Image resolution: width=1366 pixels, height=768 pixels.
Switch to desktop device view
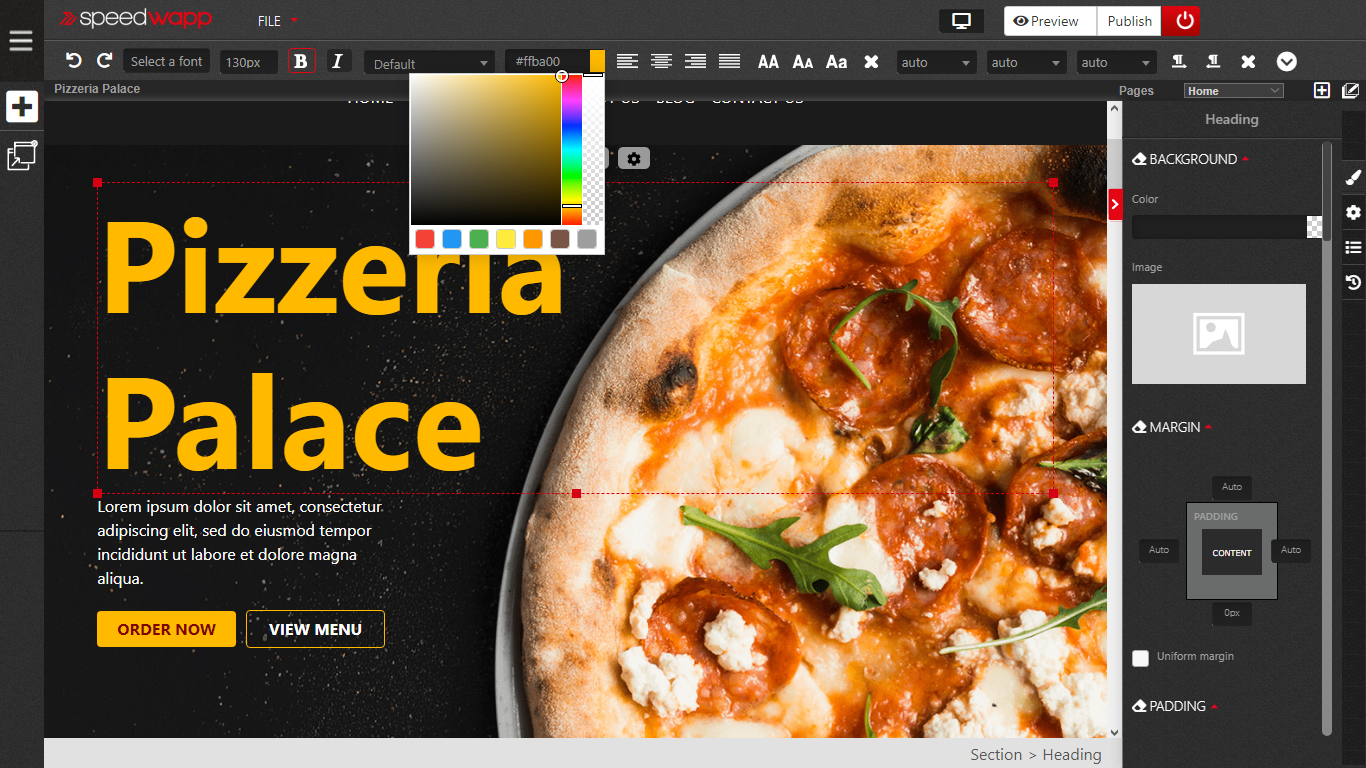click(x=961, y=21)
